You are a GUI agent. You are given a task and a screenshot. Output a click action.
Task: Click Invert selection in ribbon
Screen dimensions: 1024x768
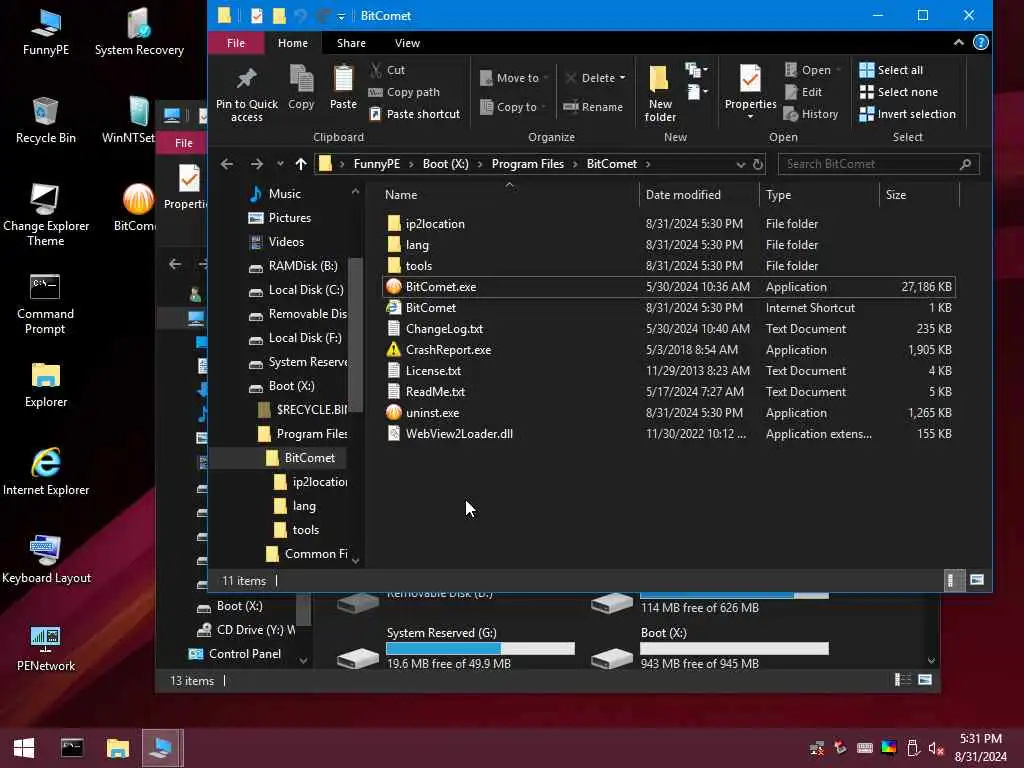(908, 114)
